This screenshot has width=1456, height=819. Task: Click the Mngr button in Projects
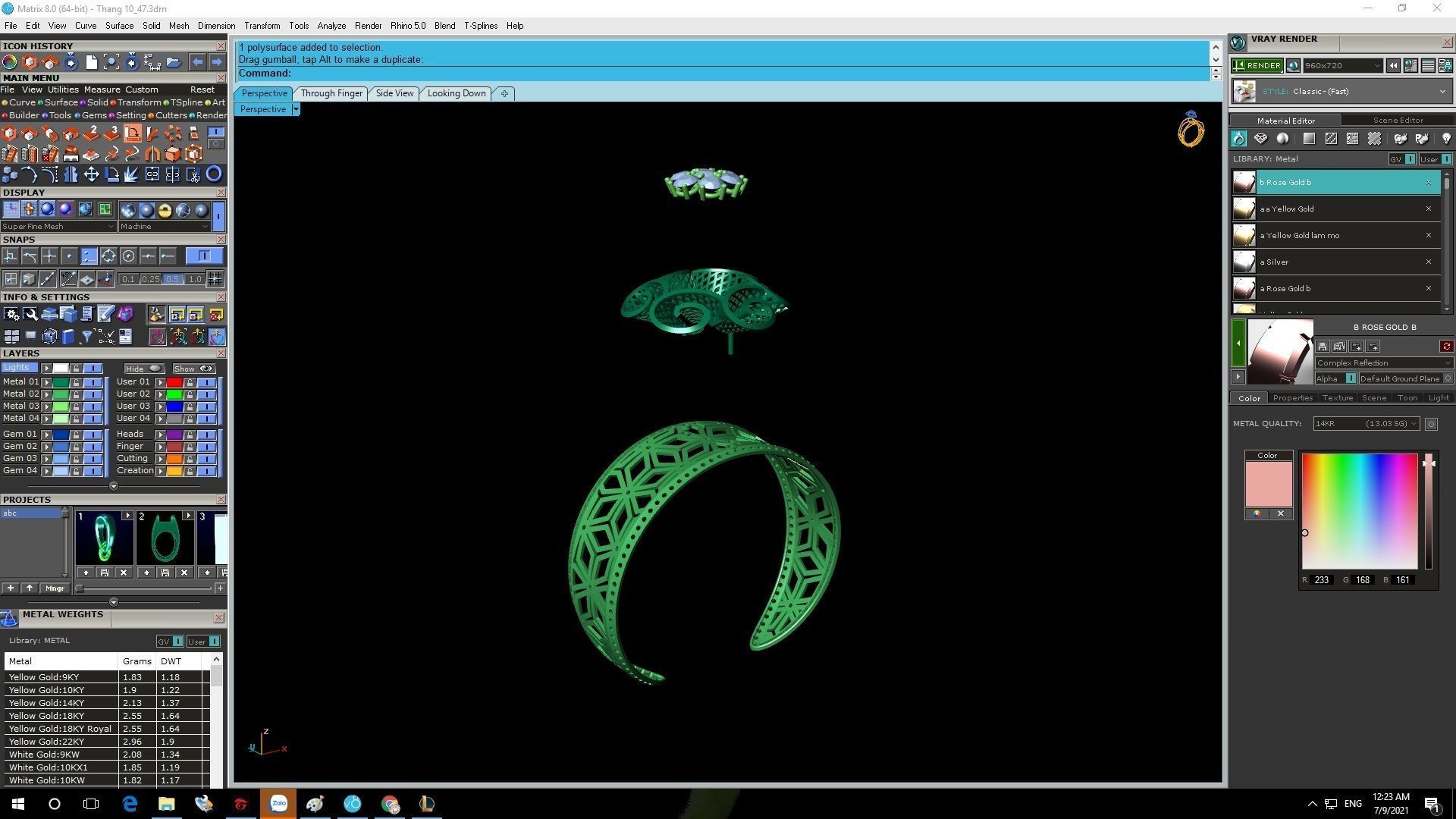tap(55, 588)
